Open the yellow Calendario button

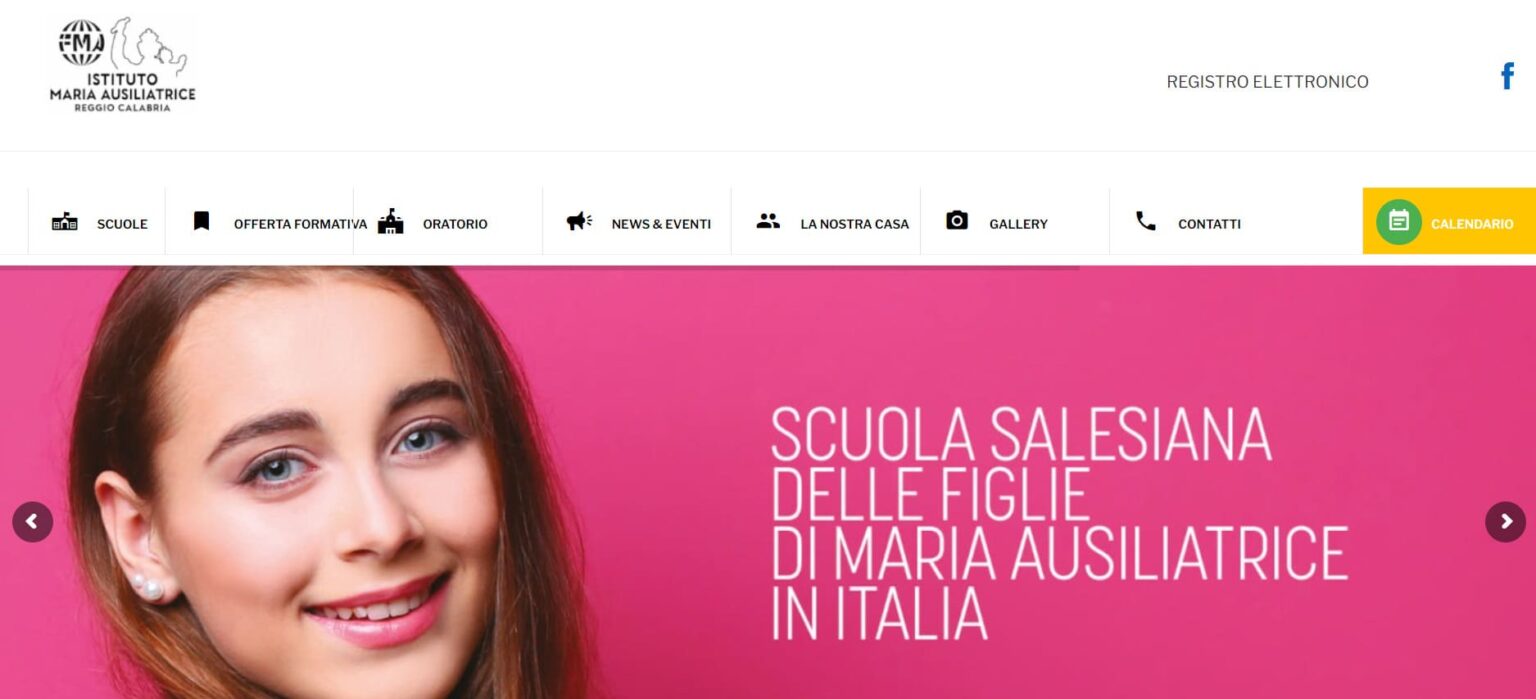coord(1449,221)
